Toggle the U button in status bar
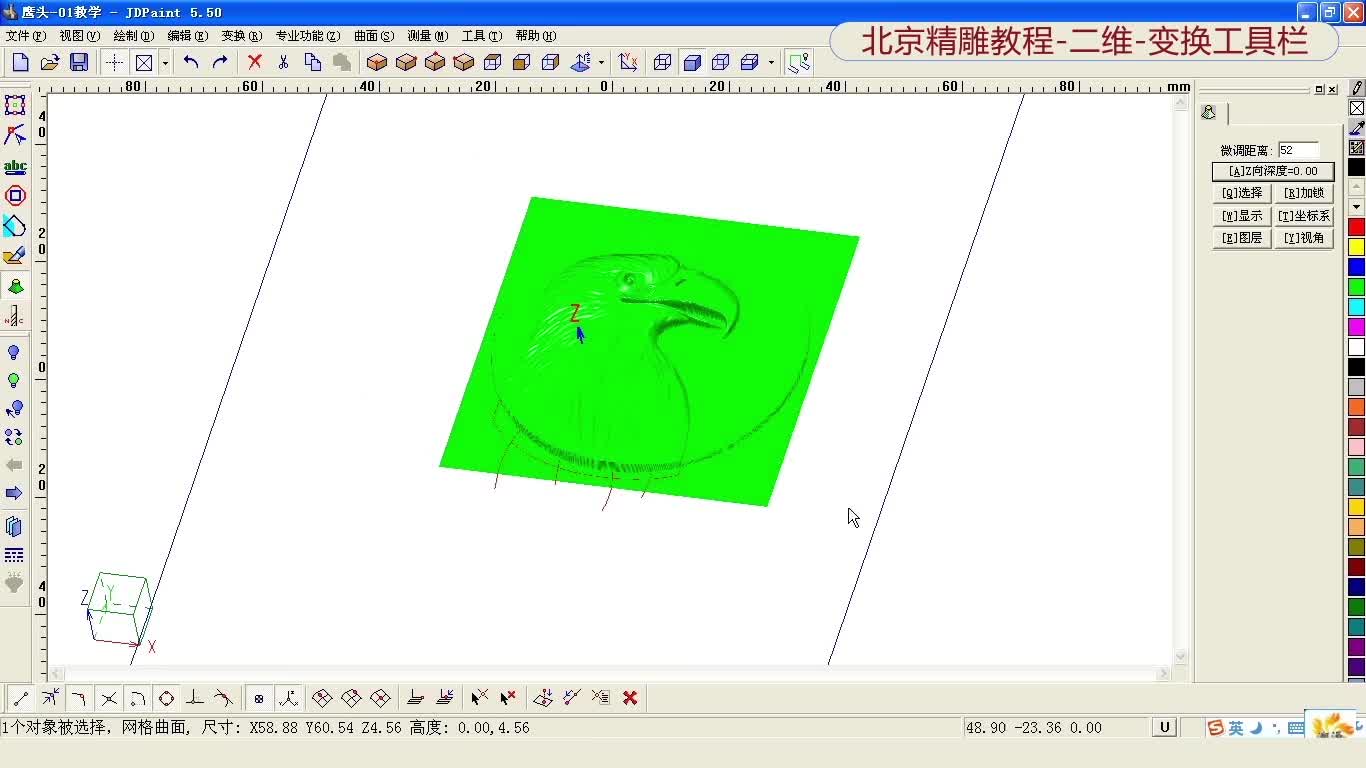The image size is (1366, 768). tap(1163, 727)
